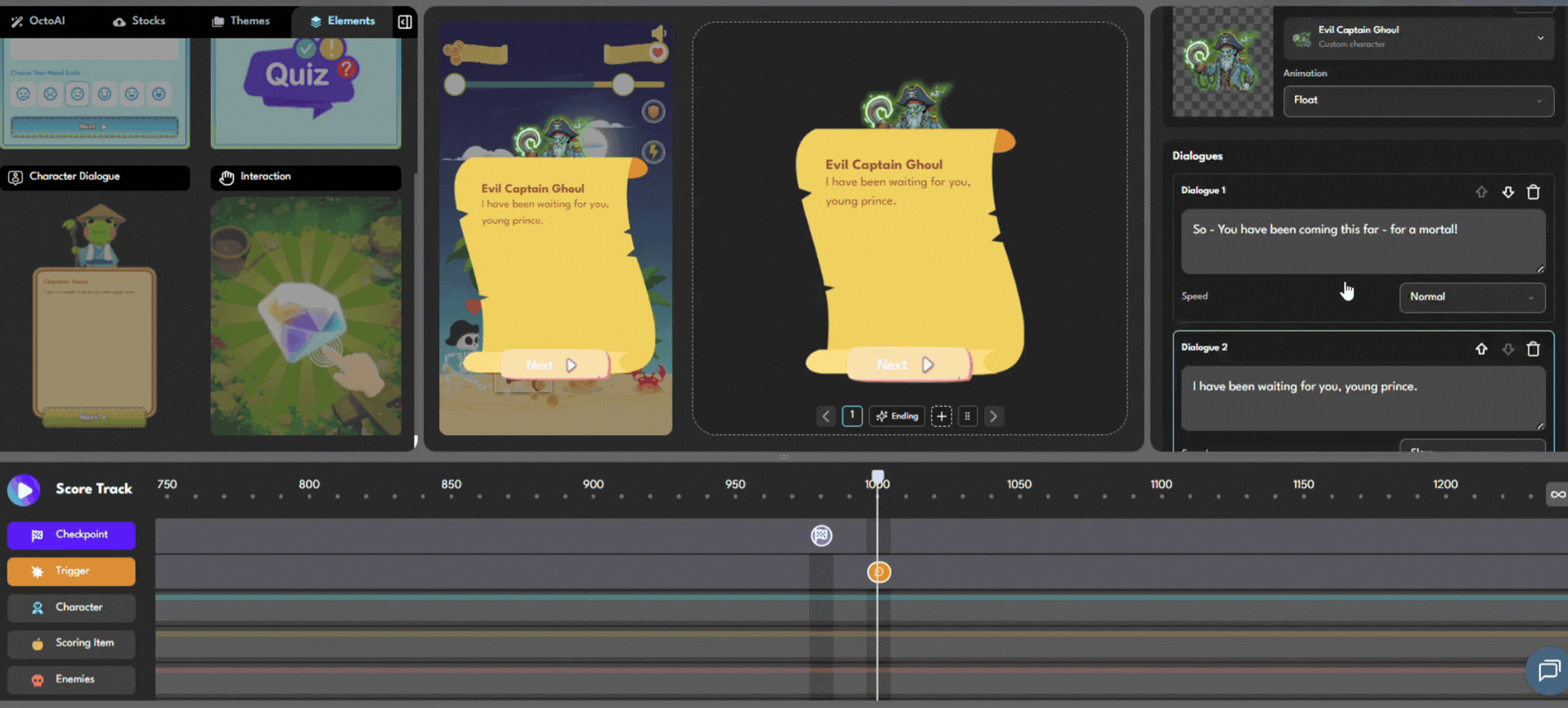Image resolution: width=1568 pixels, height=708 pixels.
Task: Go to the next dialogue page arrow
Action: coord(994,416)
